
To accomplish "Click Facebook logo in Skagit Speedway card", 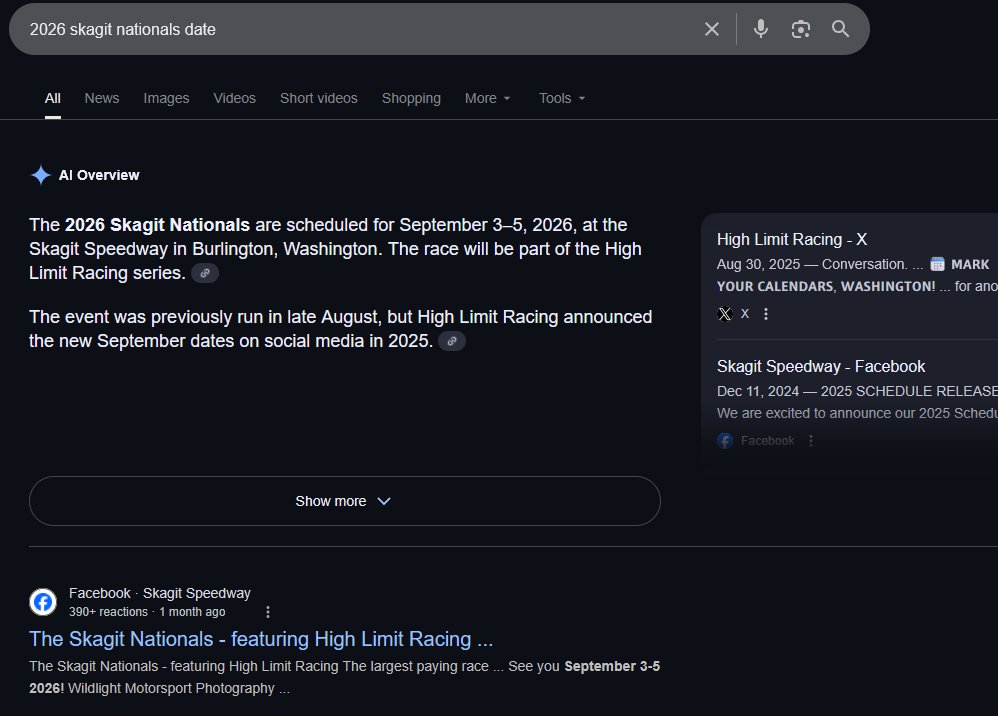I will tap(724, 440).
